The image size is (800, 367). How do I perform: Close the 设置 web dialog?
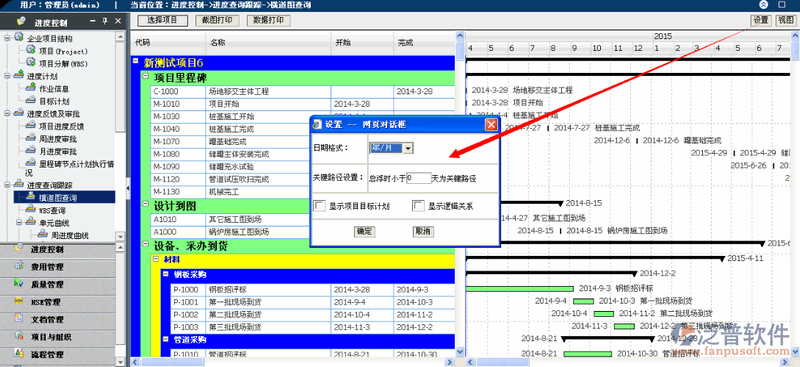[x=490, y=124]
